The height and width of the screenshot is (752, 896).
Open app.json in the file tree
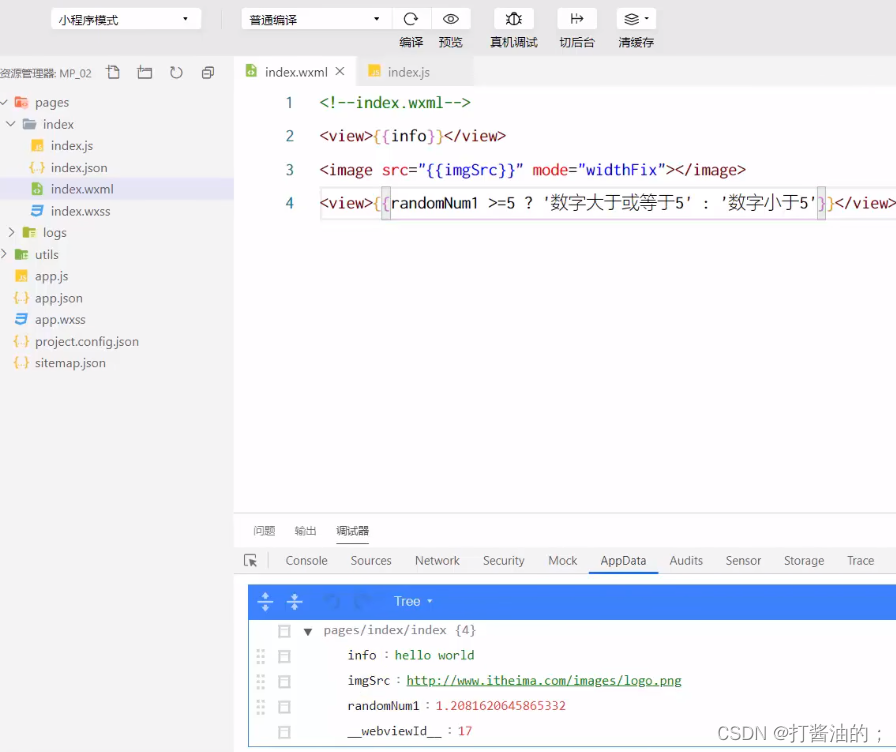tap(59, 298)
